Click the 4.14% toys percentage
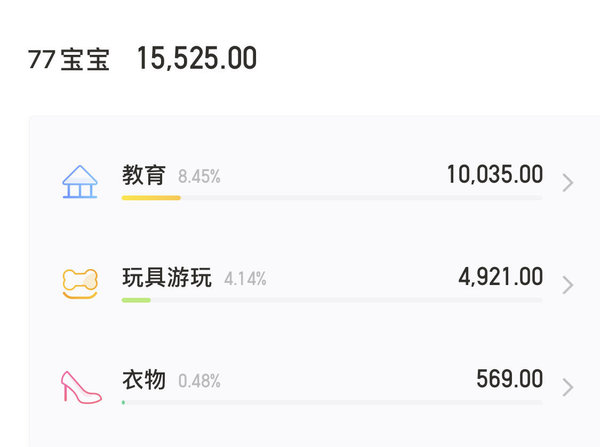The height and width of the screenshot is (447, 600). coord(245,279)
